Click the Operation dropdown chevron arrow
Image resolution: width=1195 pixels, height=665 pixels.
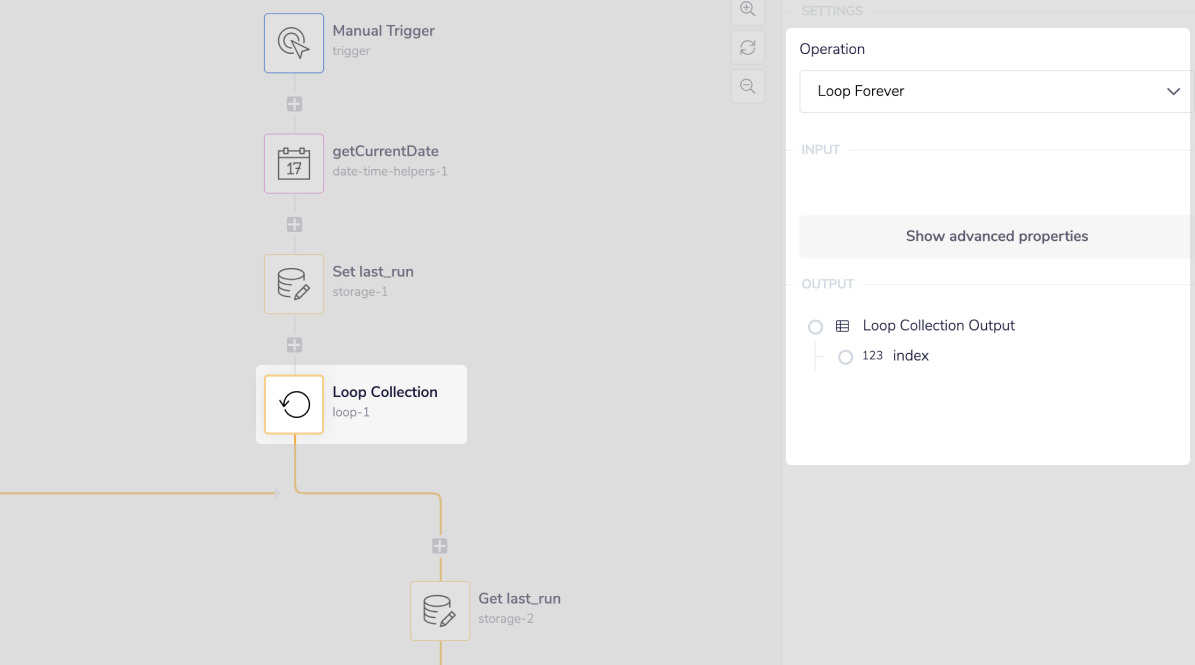[x=1173, y=91]
